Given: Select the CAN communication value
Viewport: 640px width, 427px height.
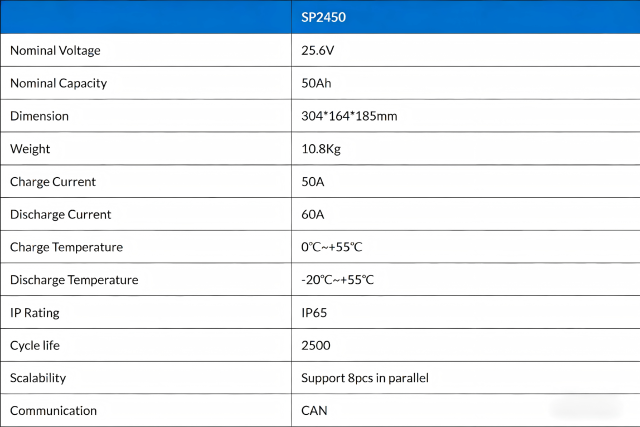Looking at the screenshot, I should pos(314,410).
